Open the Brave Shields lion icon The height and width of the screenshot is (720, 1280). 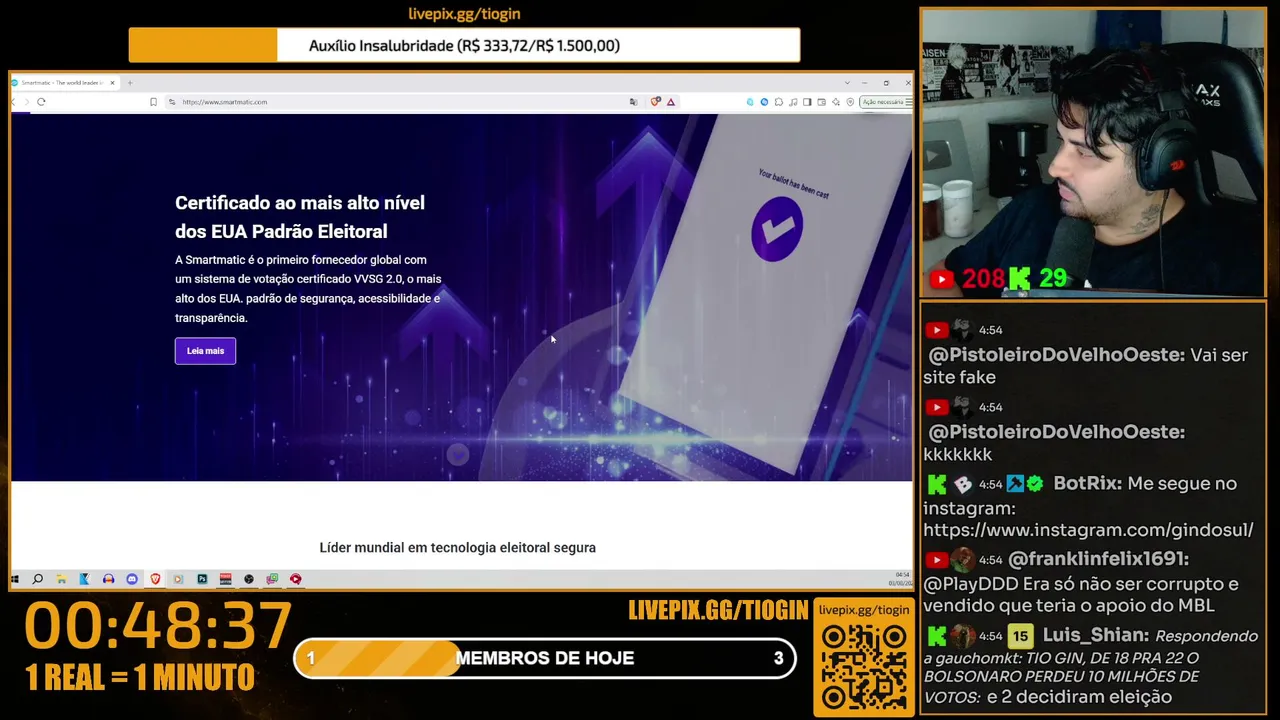pyautogui.click(x=655, y=102)
